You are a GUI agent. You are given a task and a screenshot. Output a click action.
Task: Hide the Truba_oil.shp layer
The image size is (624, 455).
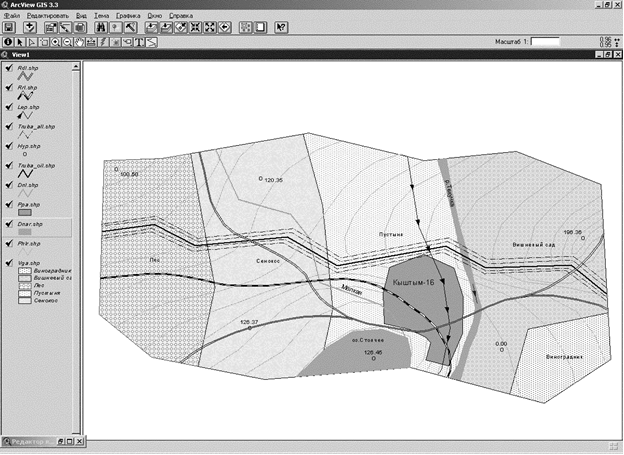(8, 165)
